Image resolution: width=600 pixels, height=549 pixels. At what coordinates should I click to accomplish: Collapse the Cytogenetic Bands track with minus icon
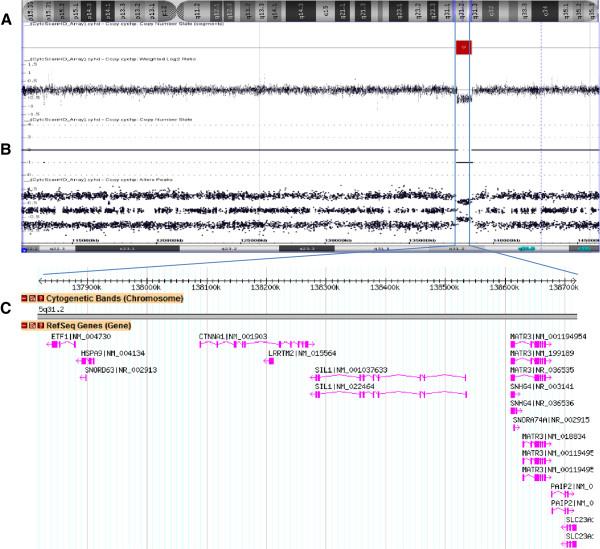click(x=24, y=298)
